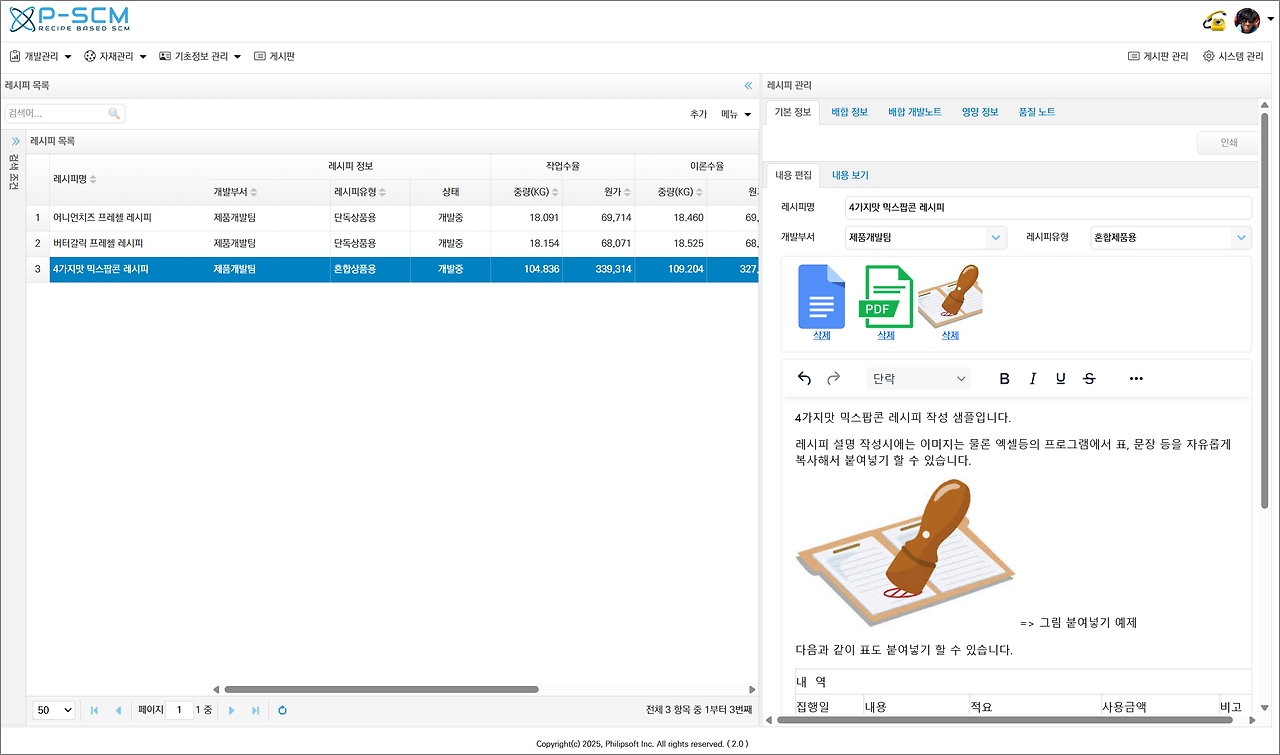
Task: Go to first page in pager
Action: click(95, 710)
